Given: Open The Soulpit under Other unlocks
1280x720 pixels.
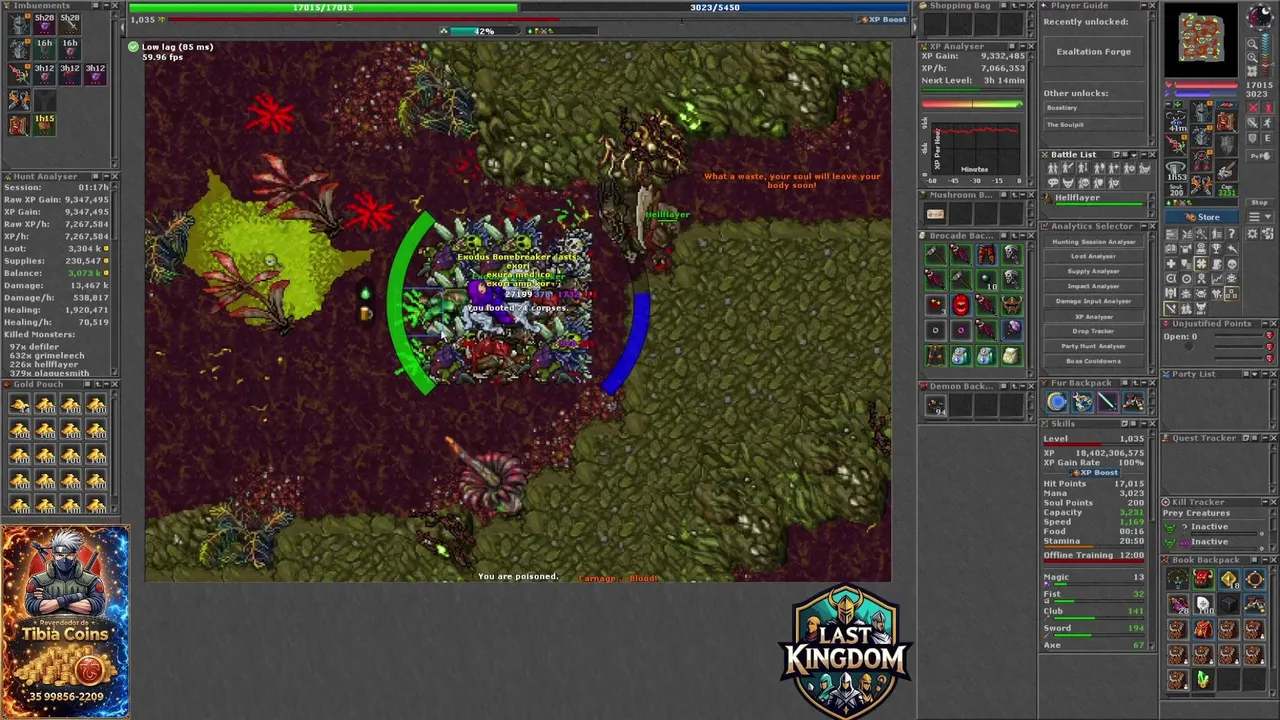Looking at the screenshot, I should pos(1094,124).
